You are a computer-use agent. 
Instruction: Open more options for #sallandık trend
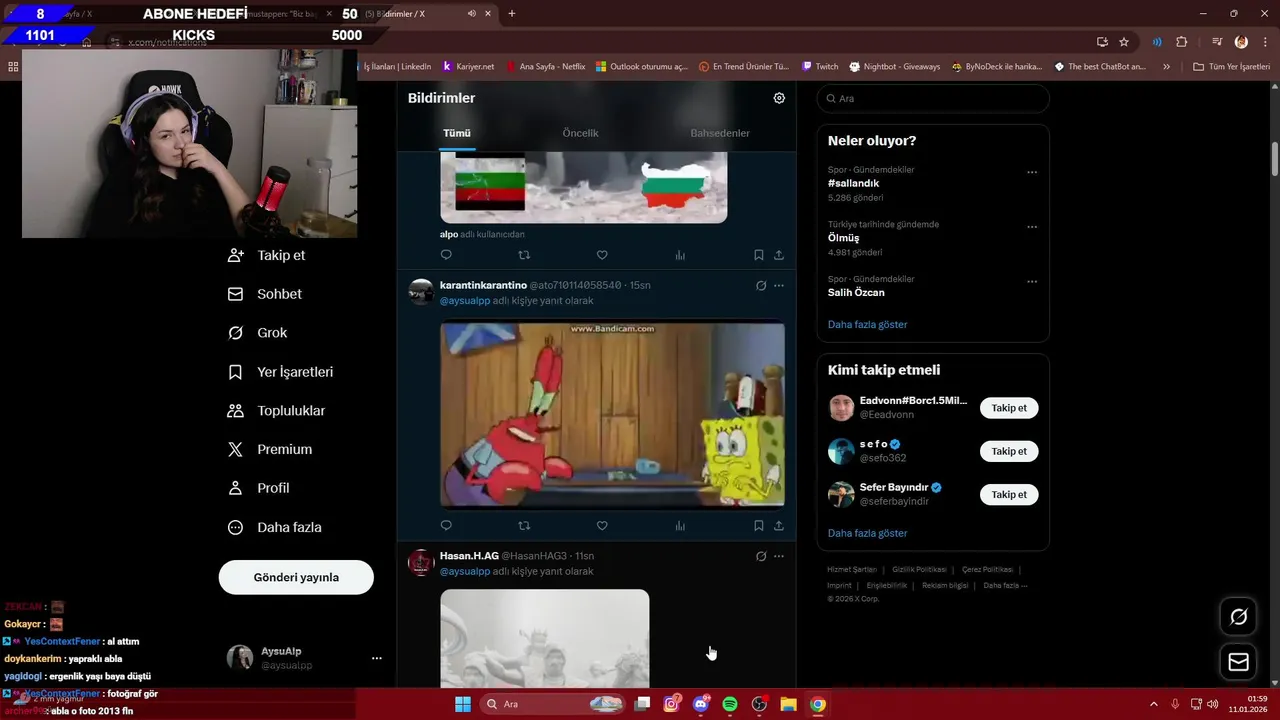[1032, 172]
